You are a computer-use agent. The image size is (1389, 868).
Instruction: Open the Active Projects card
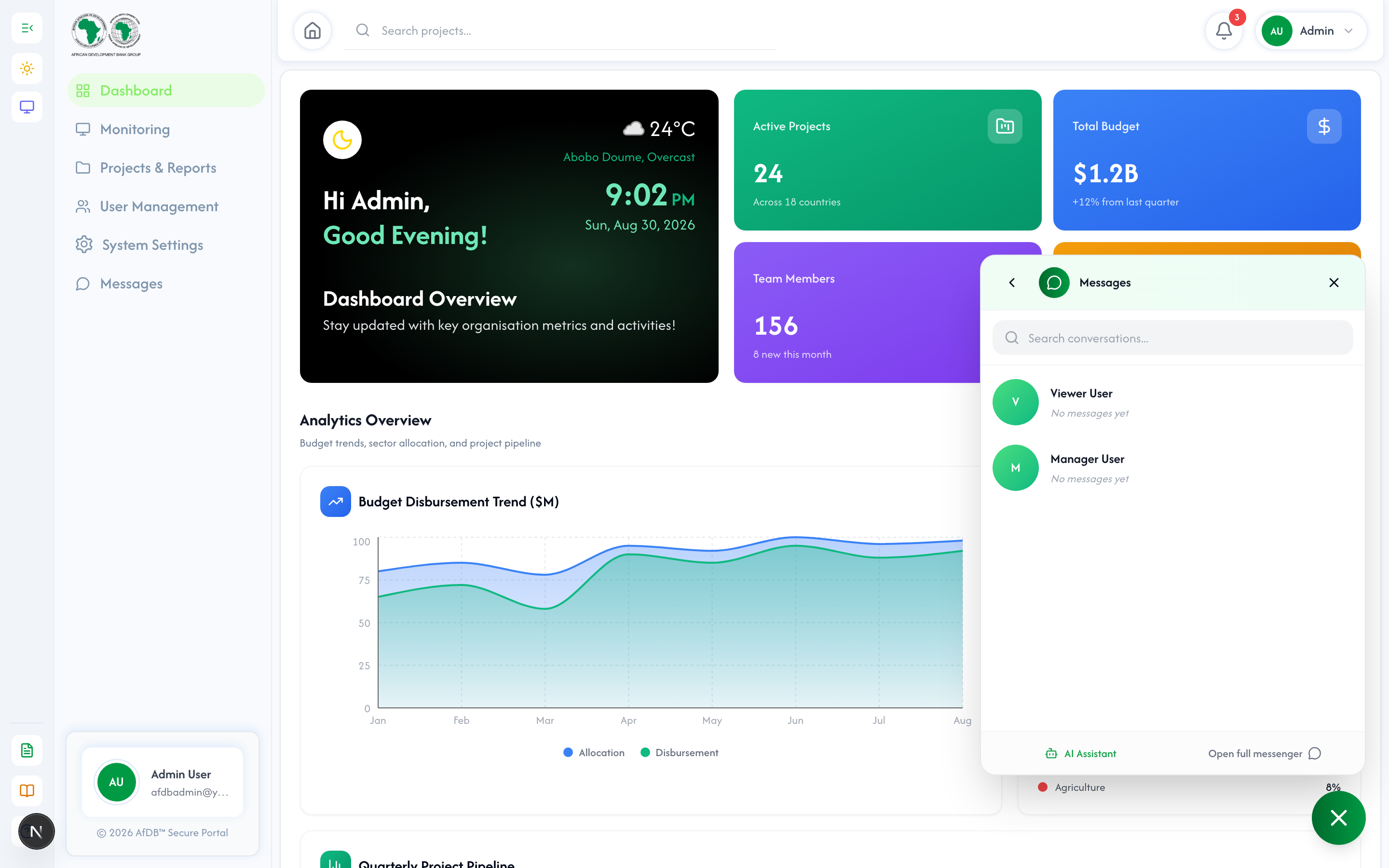887,160
